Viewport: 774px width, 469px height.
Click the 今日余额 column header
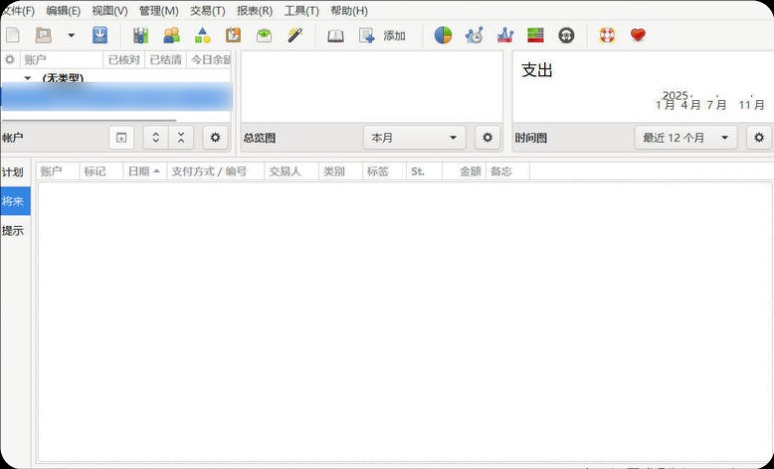[209, 60]
